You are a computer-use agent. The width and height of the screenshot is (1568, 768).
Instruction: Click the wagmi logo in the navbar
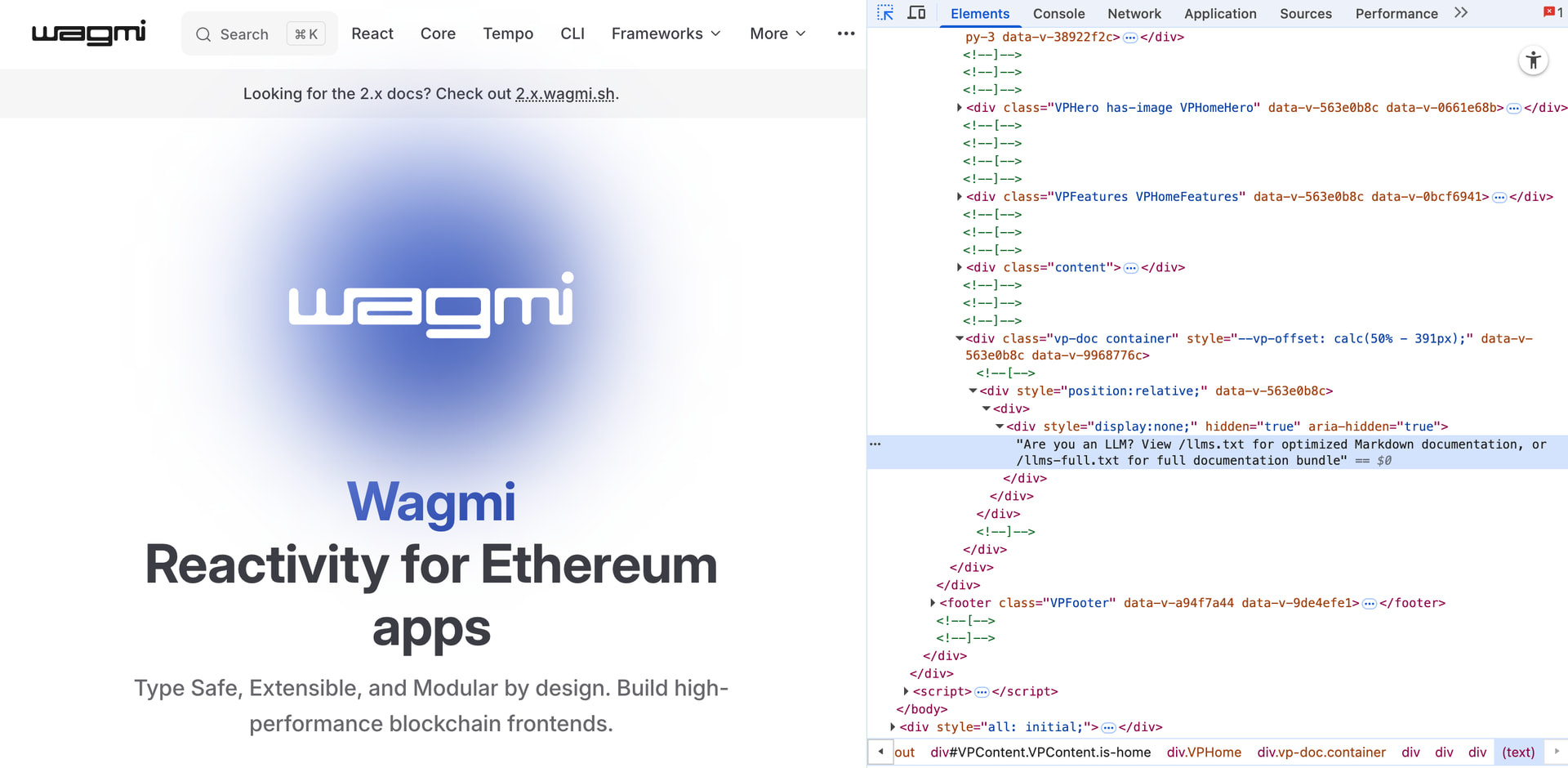click(x=89, y=33)
